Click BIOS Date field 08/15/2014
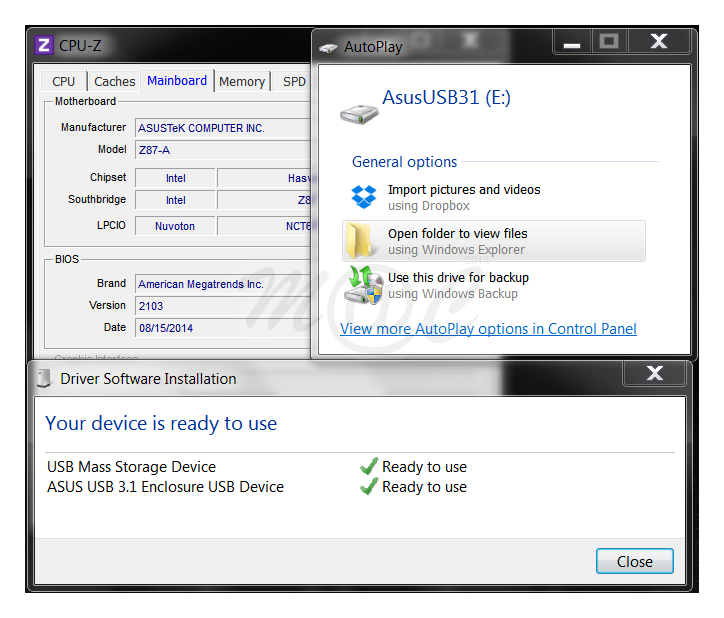The image size is (724, 618). tap(223, 328)
